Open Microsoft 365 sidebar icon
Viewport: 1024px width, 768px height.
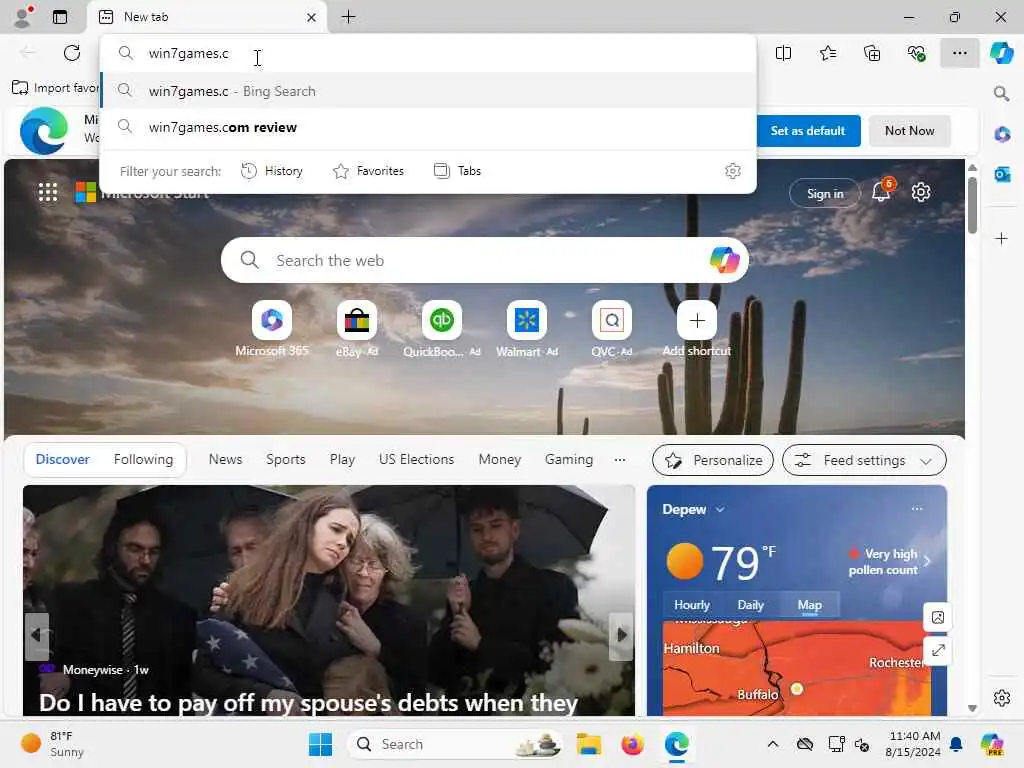click(x=1002, y=135)
